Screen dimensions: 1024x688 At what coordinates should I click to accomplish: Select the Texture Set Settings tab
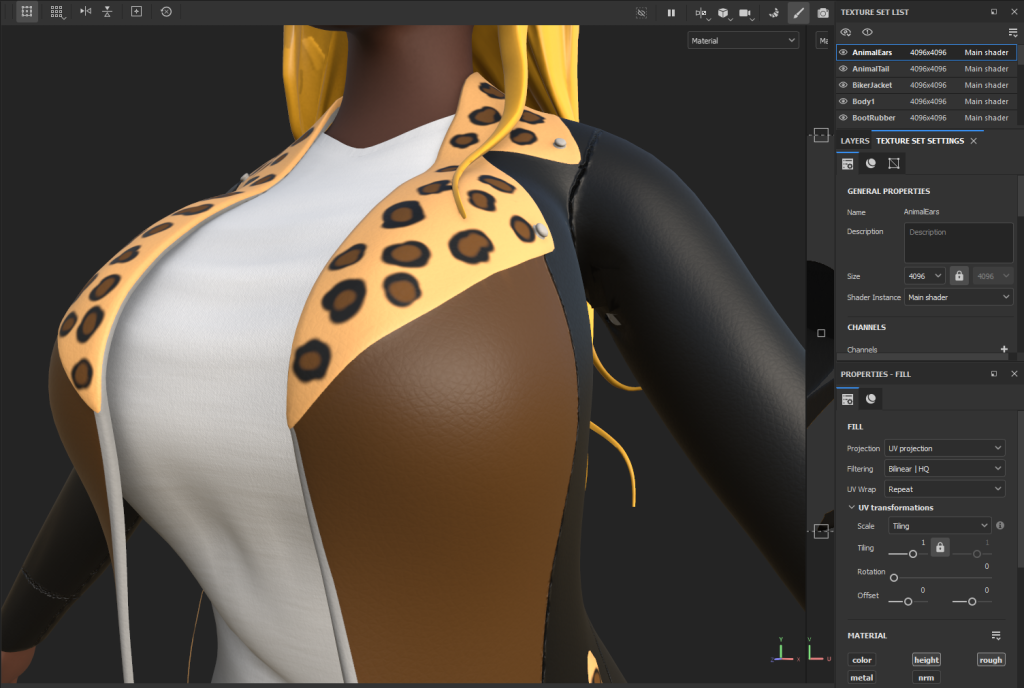(x=919, y=141)
